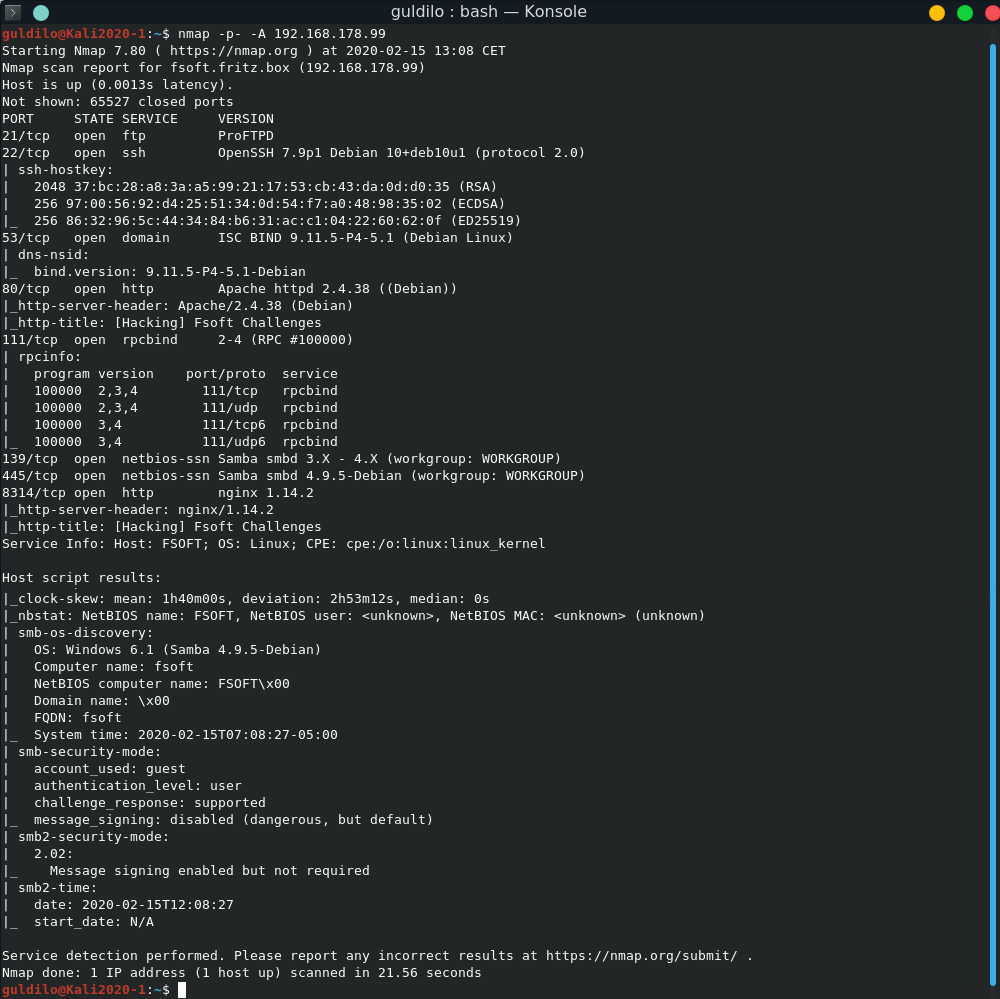Click 'System time: 2020-02-15T07:08:27-05:00' line
Viewport: 1000px width, 999px height.
point(186,735)
